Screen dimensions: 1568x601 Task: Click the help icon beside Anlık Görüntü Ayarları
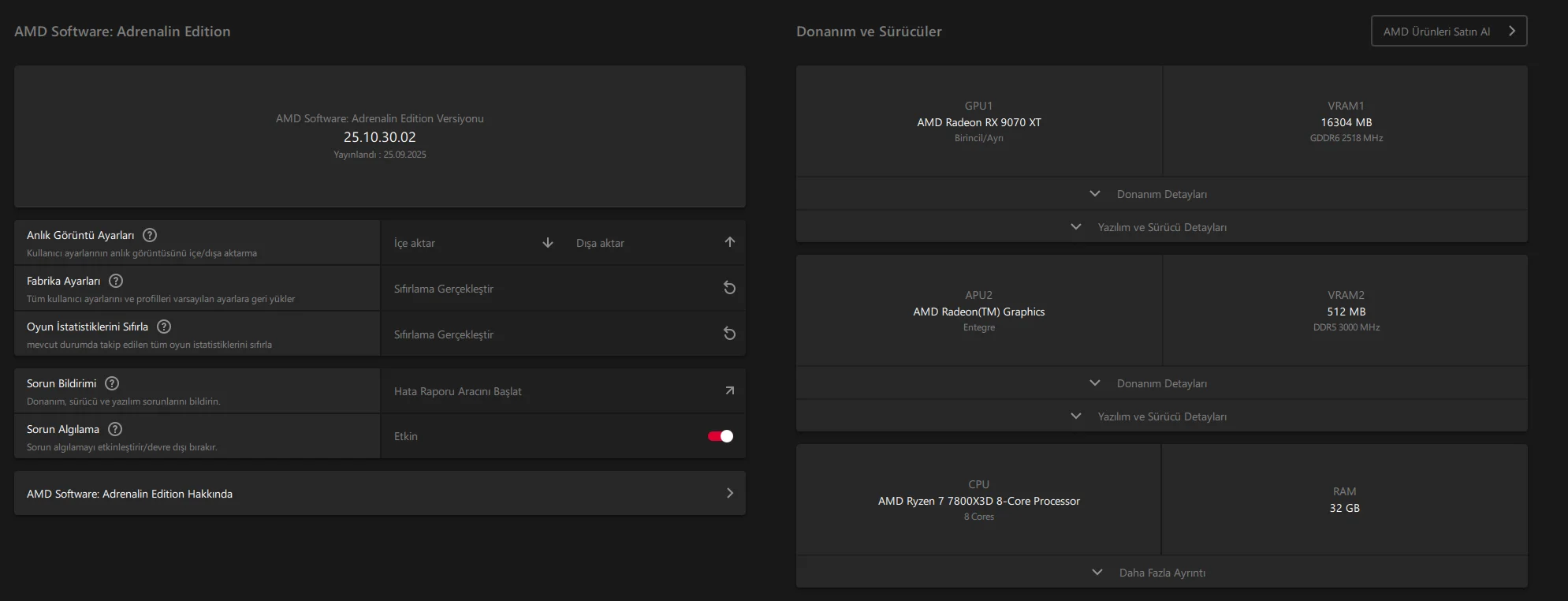coord(150,235)
